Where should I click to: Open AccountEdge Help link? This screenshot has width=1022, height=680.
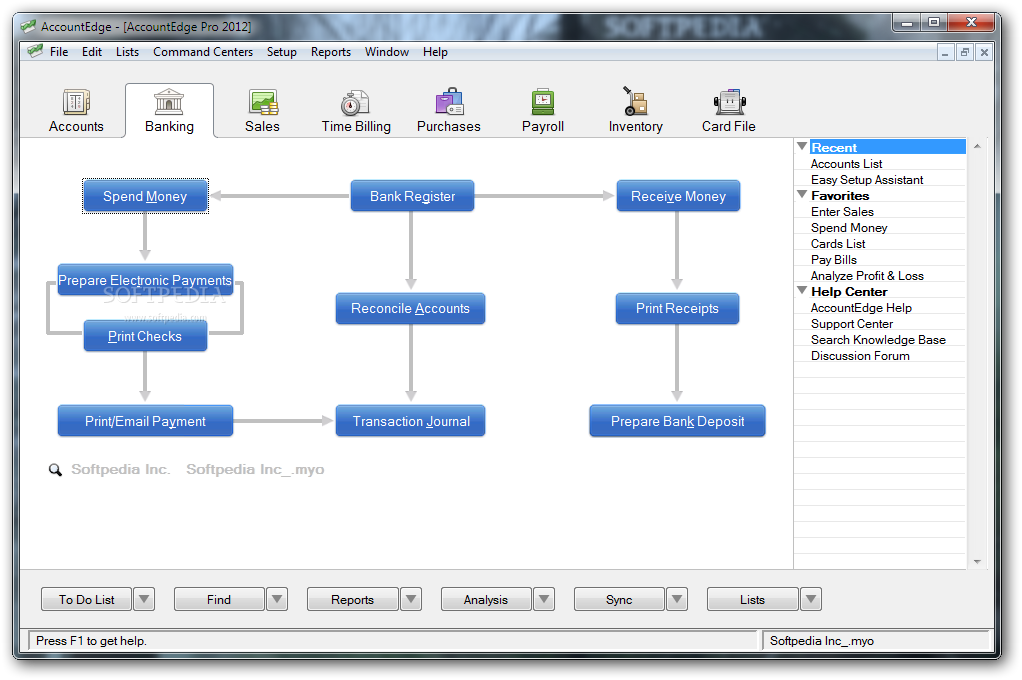click(861, 308)
